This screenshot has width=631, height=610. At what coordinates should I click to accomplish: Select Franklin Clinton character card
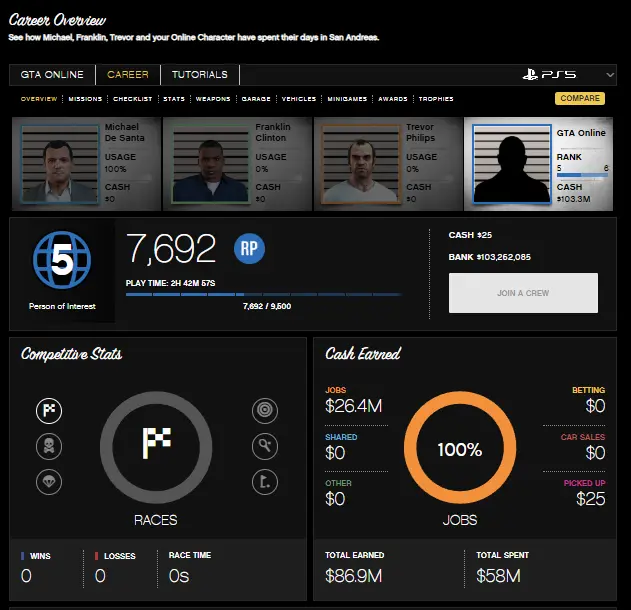click(236, 162)
